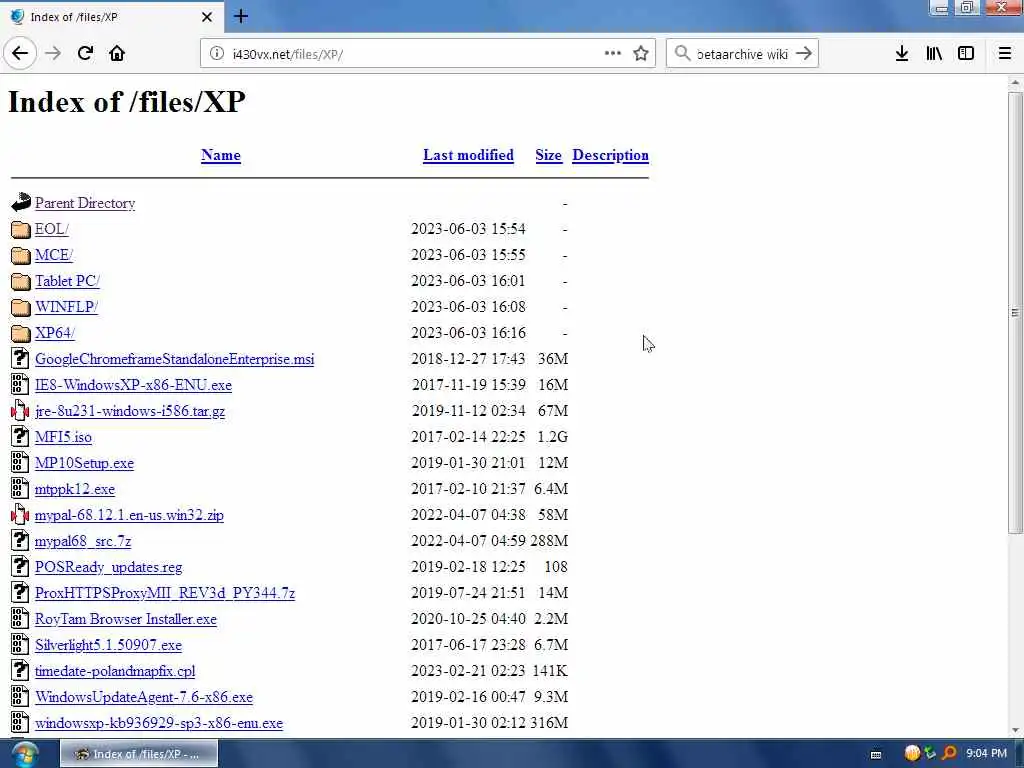
Task: Click the search magnifier icon
Action: pyautogui.click(x=682, y=54)
